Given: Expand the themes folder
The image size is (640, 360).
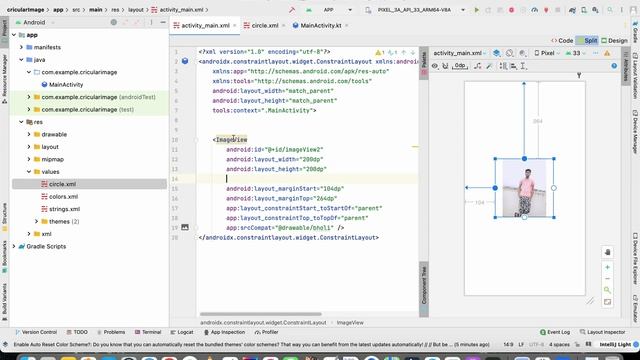Looking at the screenshot, I should 36,222.
